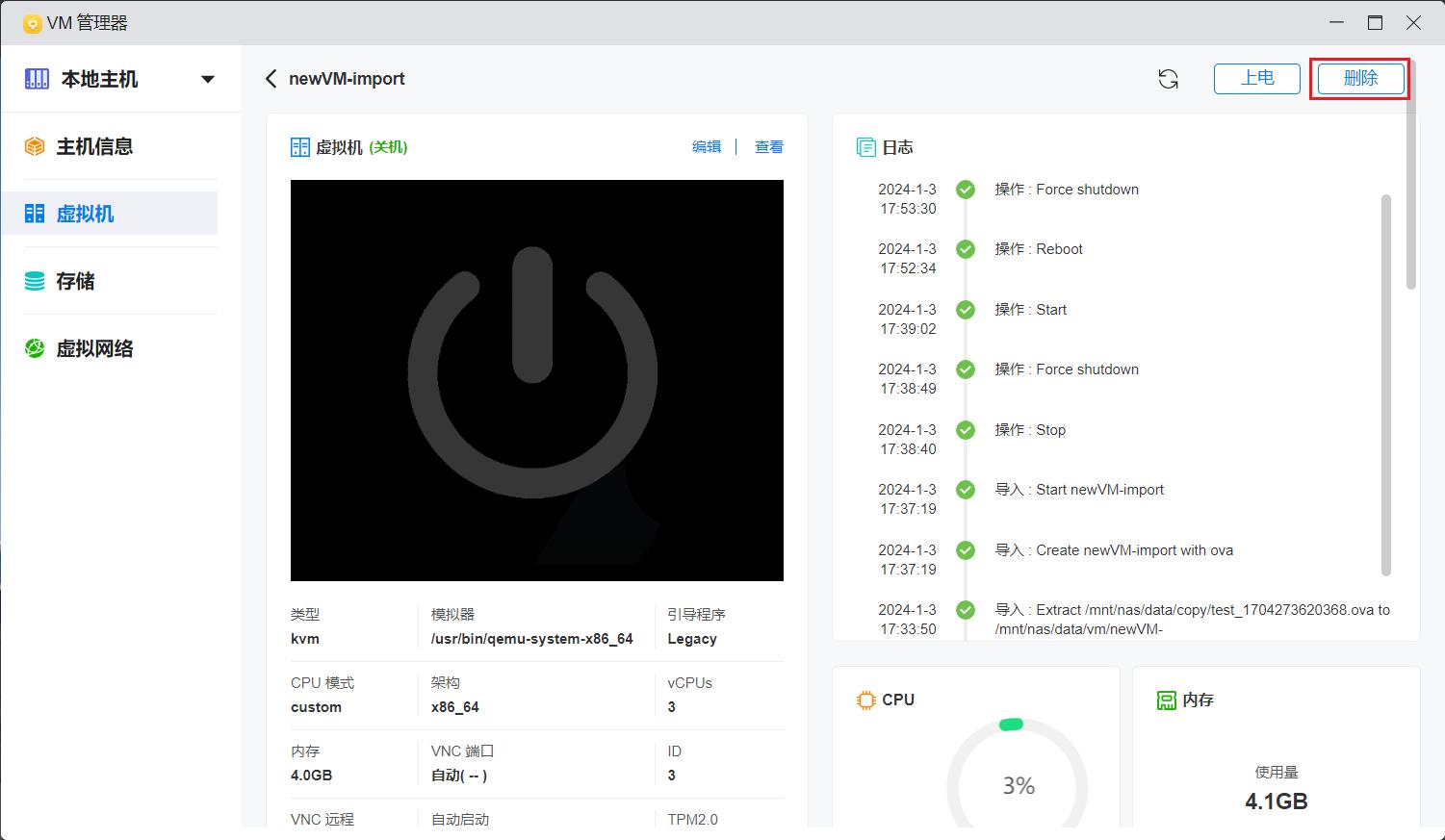Click the 主机信息 cube icon
The width and height of the screenshot is (1445, 840).
pos(35,146)
